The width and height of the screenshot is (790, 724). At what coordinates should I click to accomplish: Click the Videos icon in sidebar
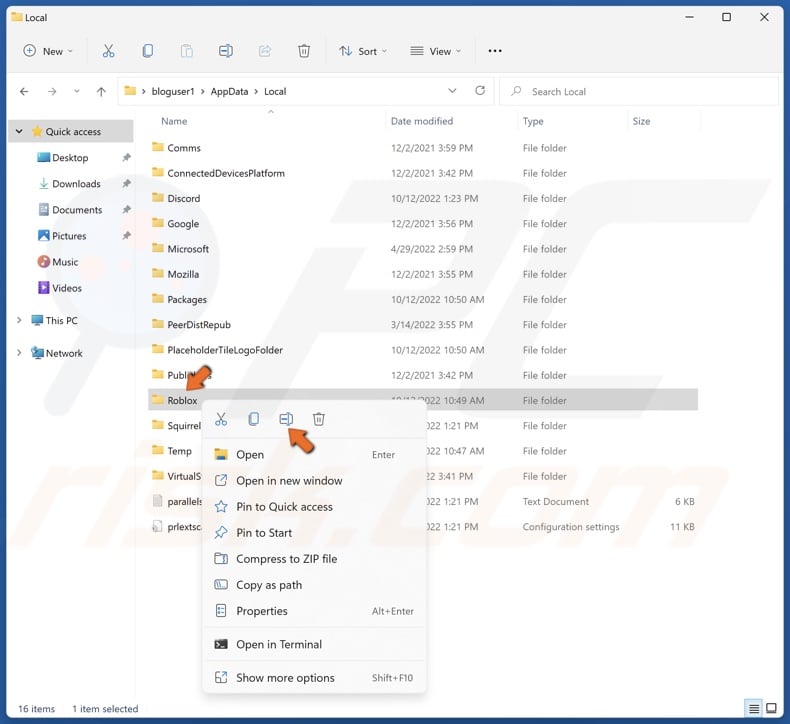(44, 288)
